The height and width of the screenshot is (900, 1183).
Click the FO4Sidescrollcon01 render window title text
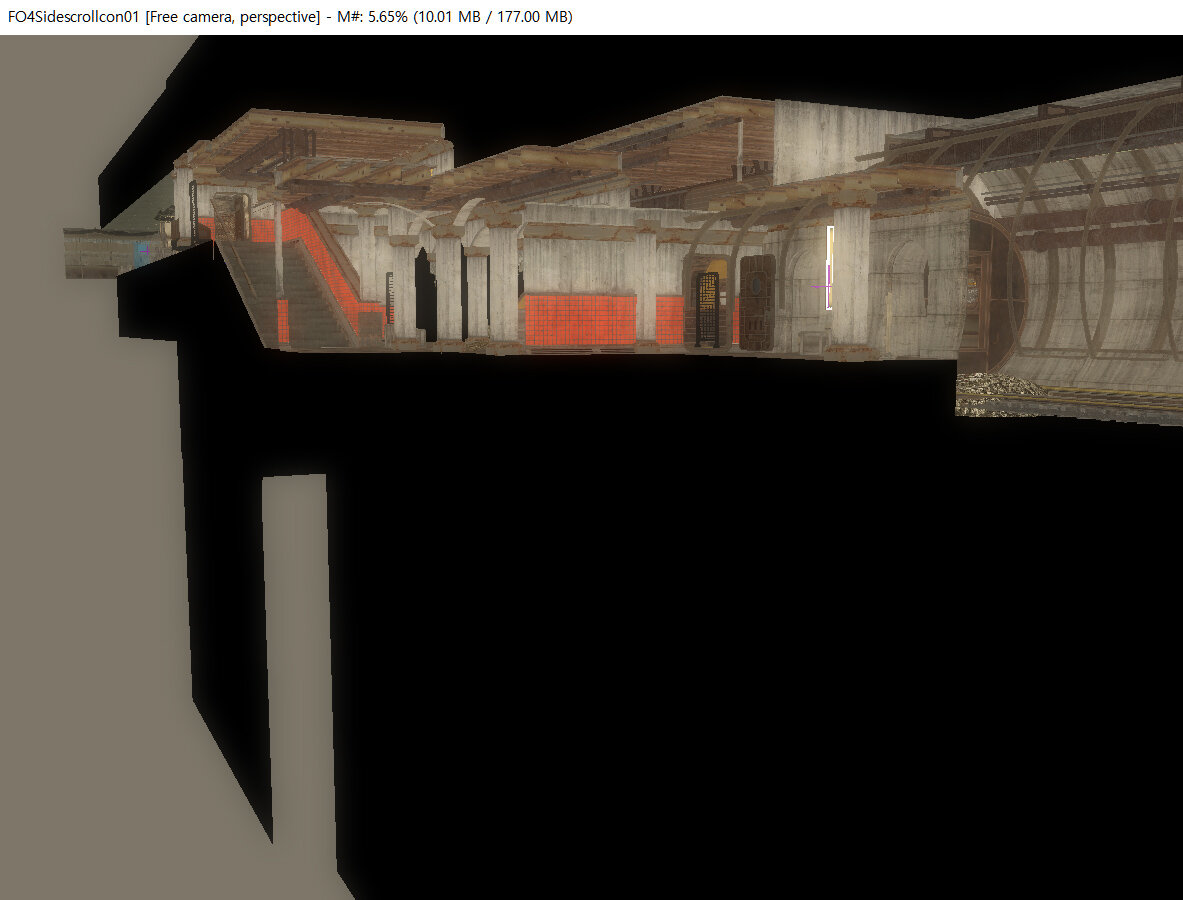[290, 17]
